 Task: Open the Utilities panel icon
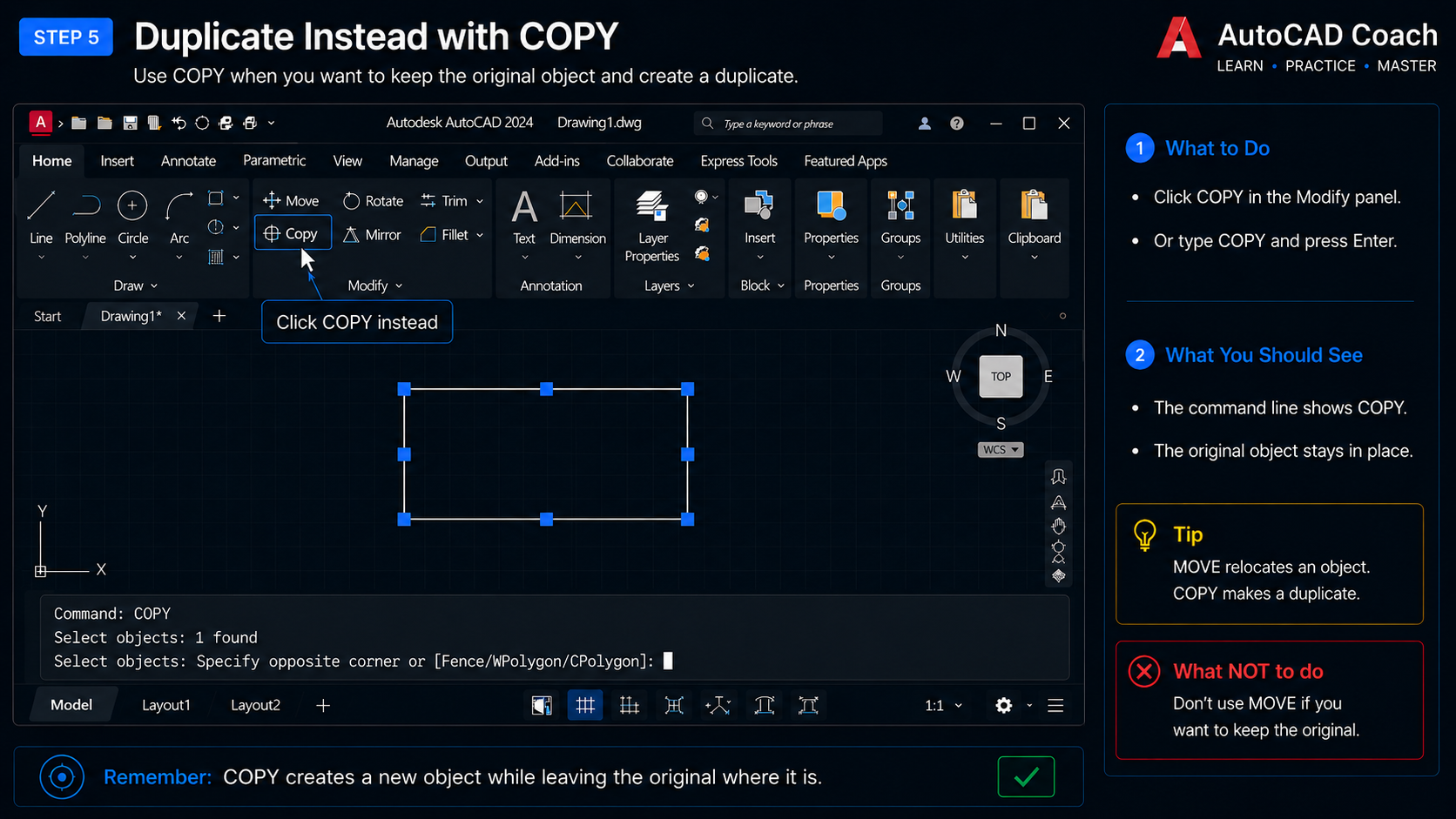point(964,217)
